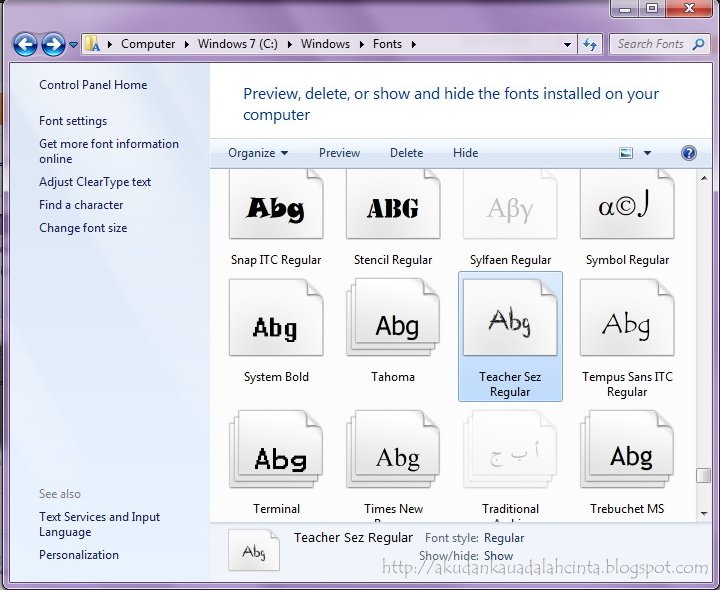The image size is (720, 590).
Task: Click the Back navigation arrow
Action: [26, 44]
